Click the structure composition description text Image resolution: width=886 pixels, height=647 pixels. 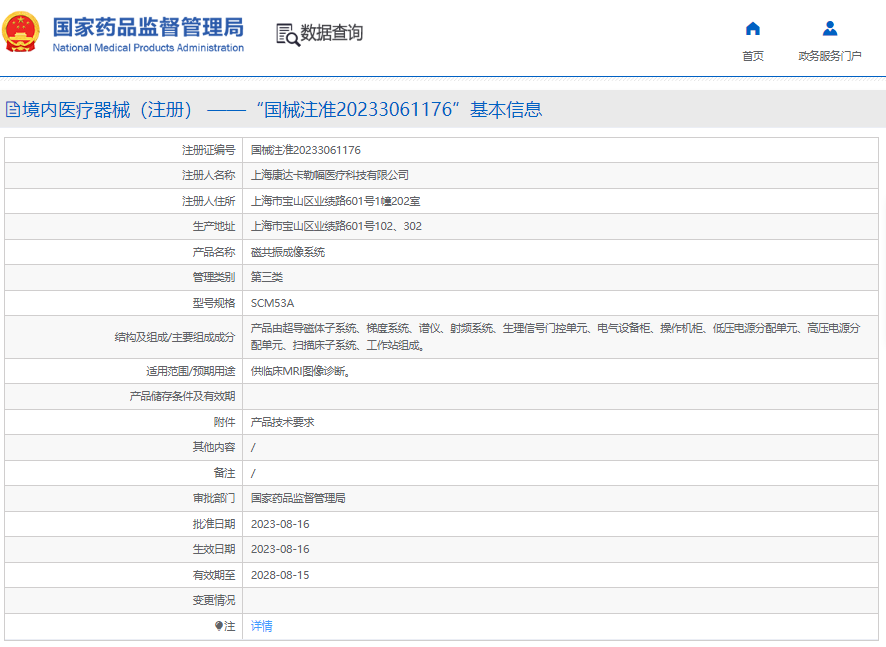[x=556, y=336]
